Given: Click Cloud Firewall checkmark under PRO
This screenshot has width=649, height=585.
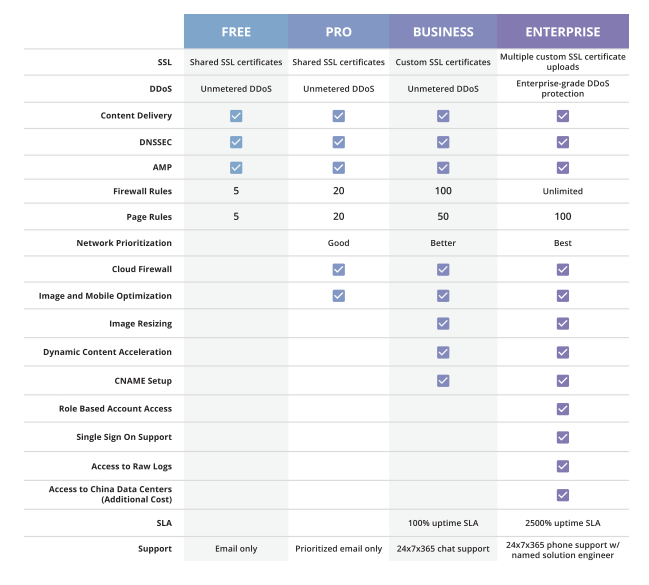Looking at the screenshot, I should [x=339, y=269].
